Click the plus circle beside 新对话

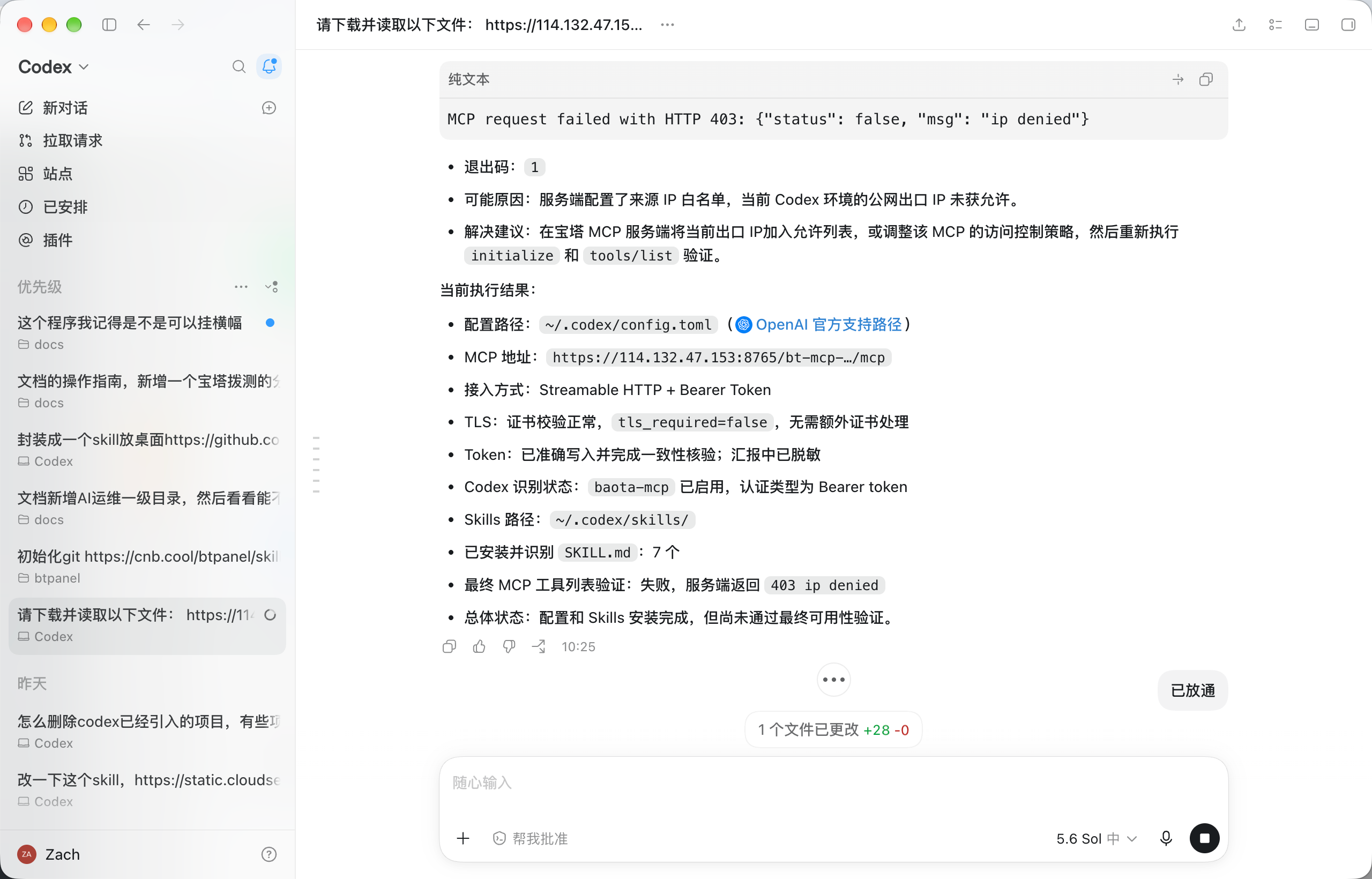[270, 108]
